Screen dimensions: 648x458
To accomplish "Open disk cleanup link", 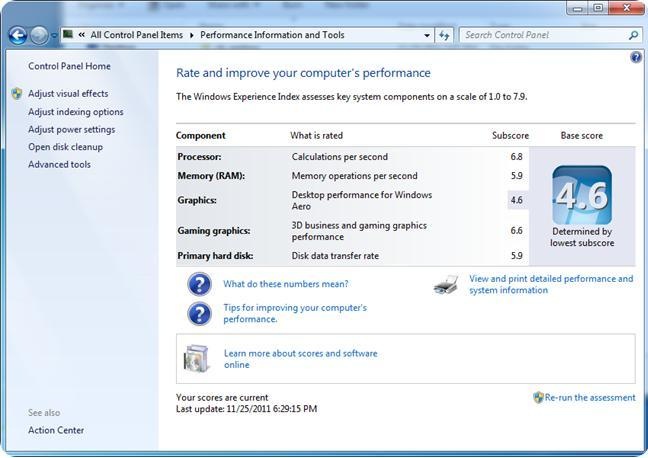I will tap(65, 147).
